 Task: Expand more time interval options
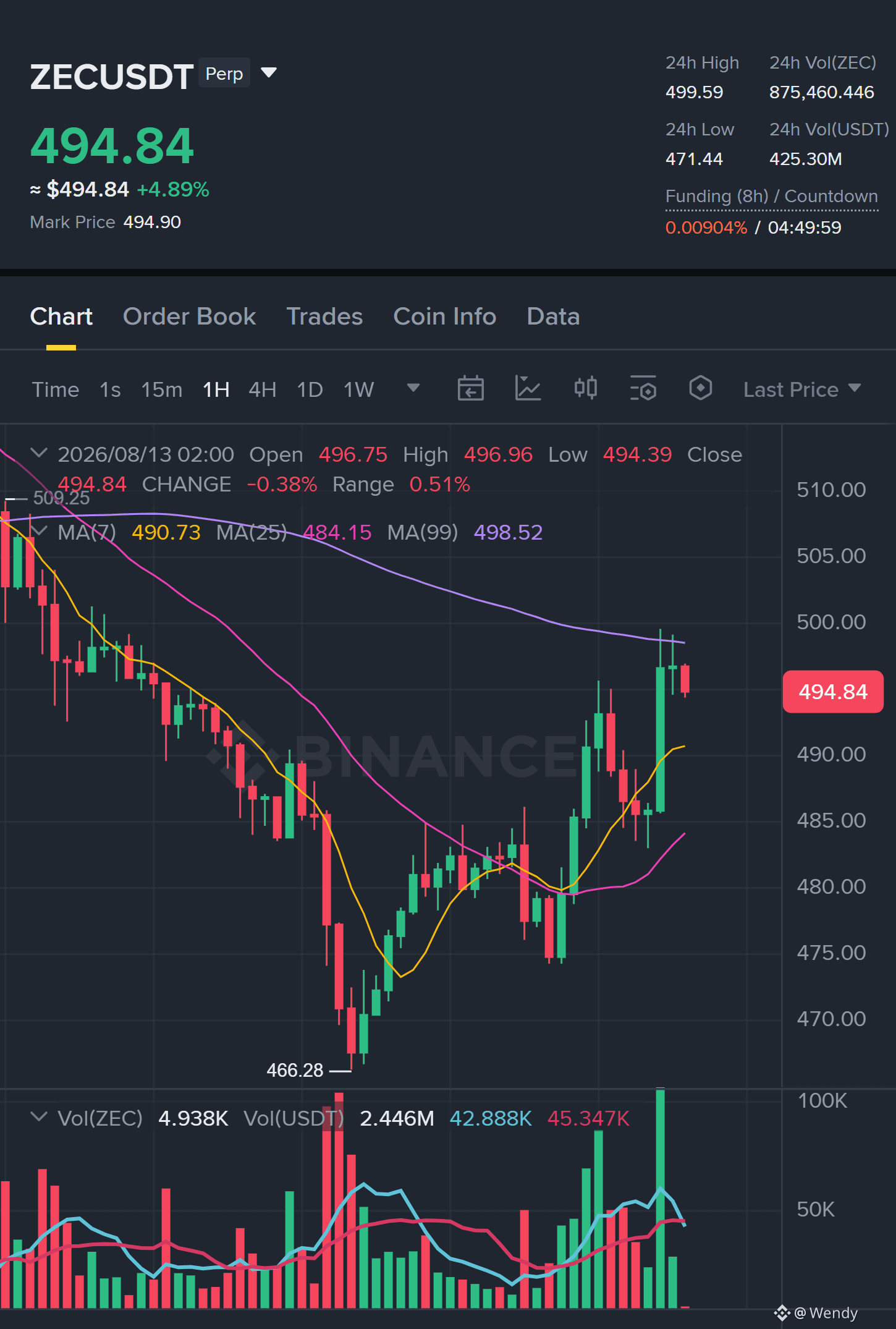[x=413, y=388]
